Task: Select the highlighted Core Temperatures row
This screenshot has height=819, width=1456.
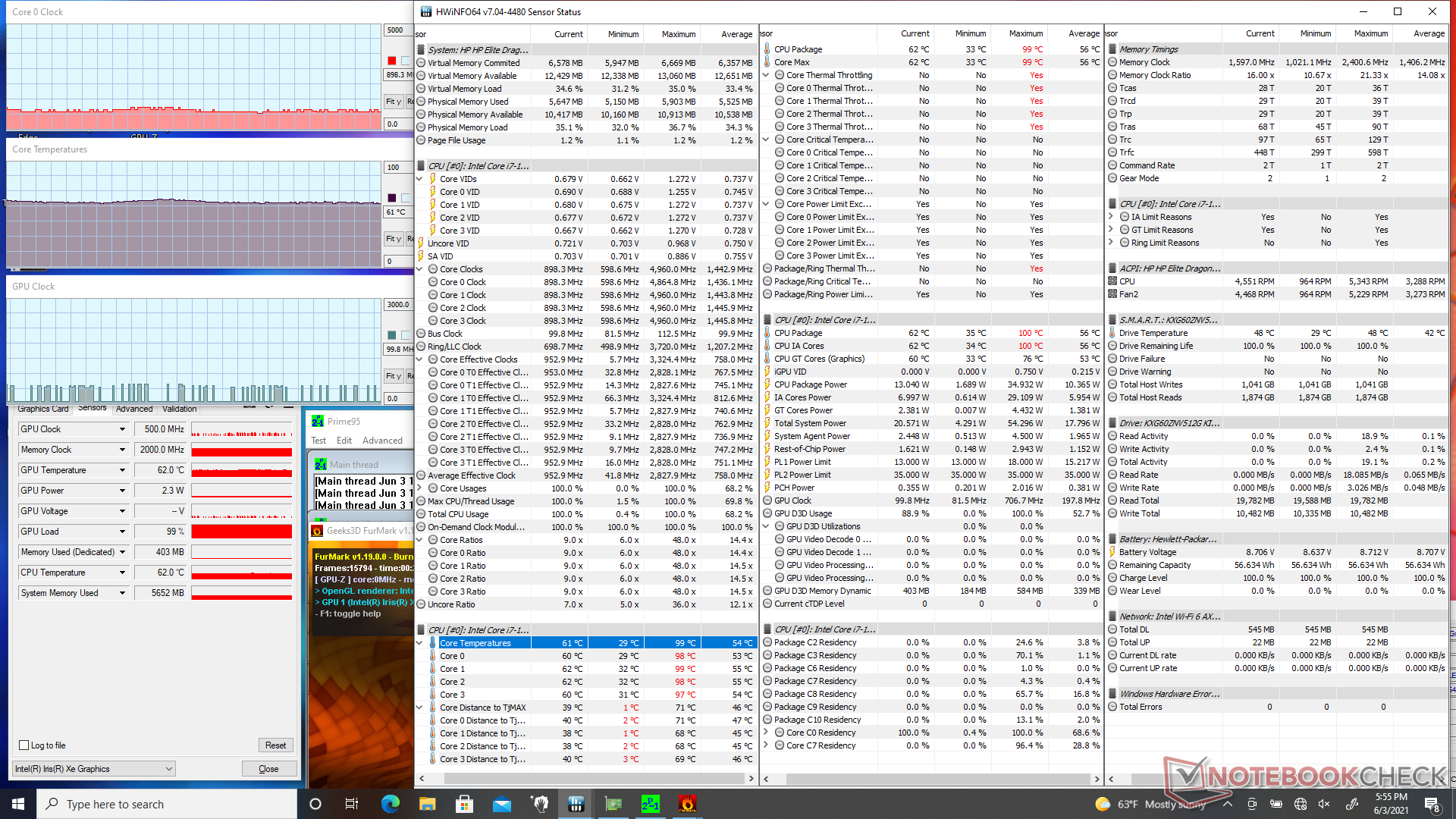Action: [x=586, y=643]
